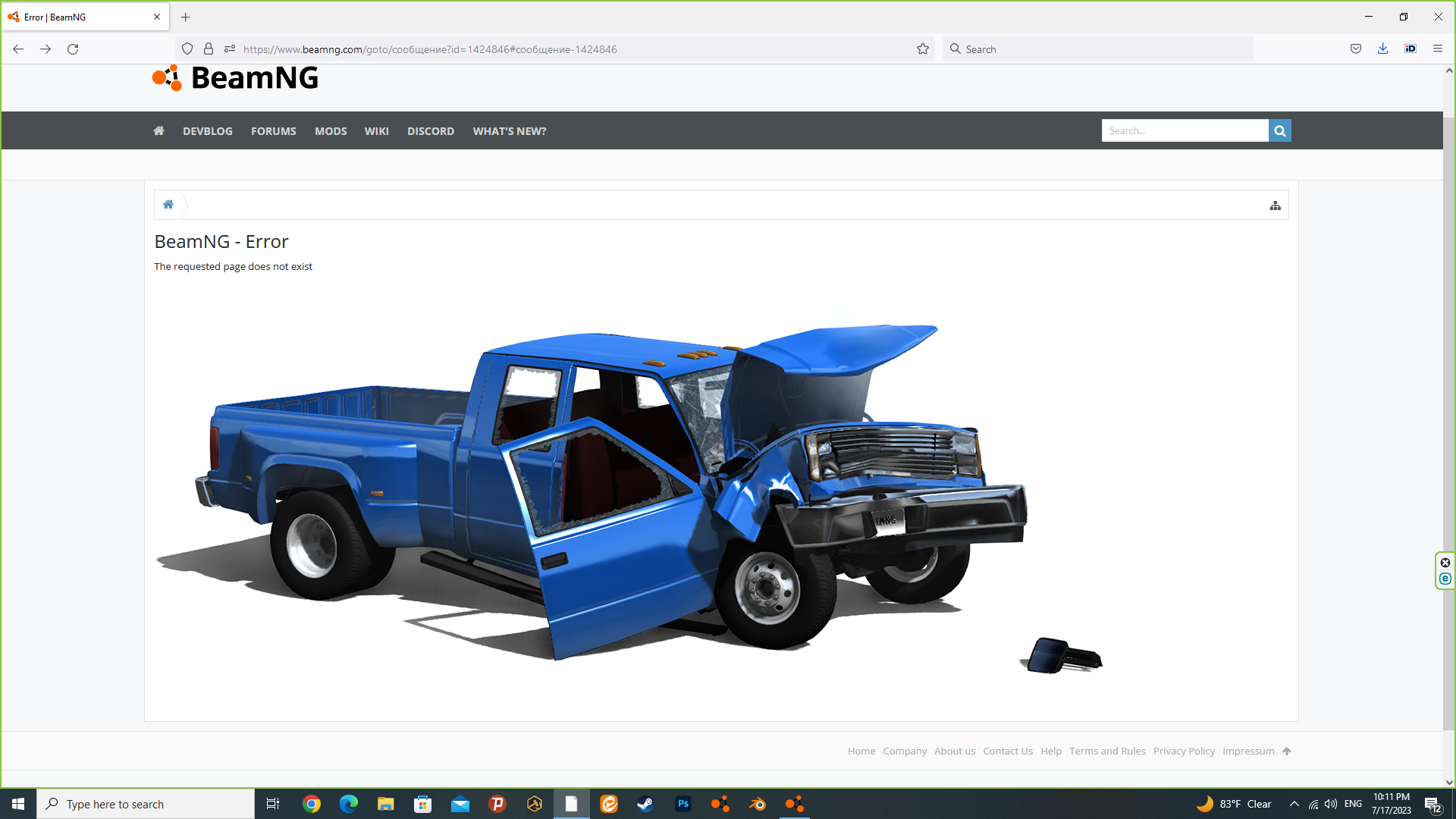This screenshot has width=1456, height=819.
Task: Click the browser Back arrow
Action: pos(18,49)
